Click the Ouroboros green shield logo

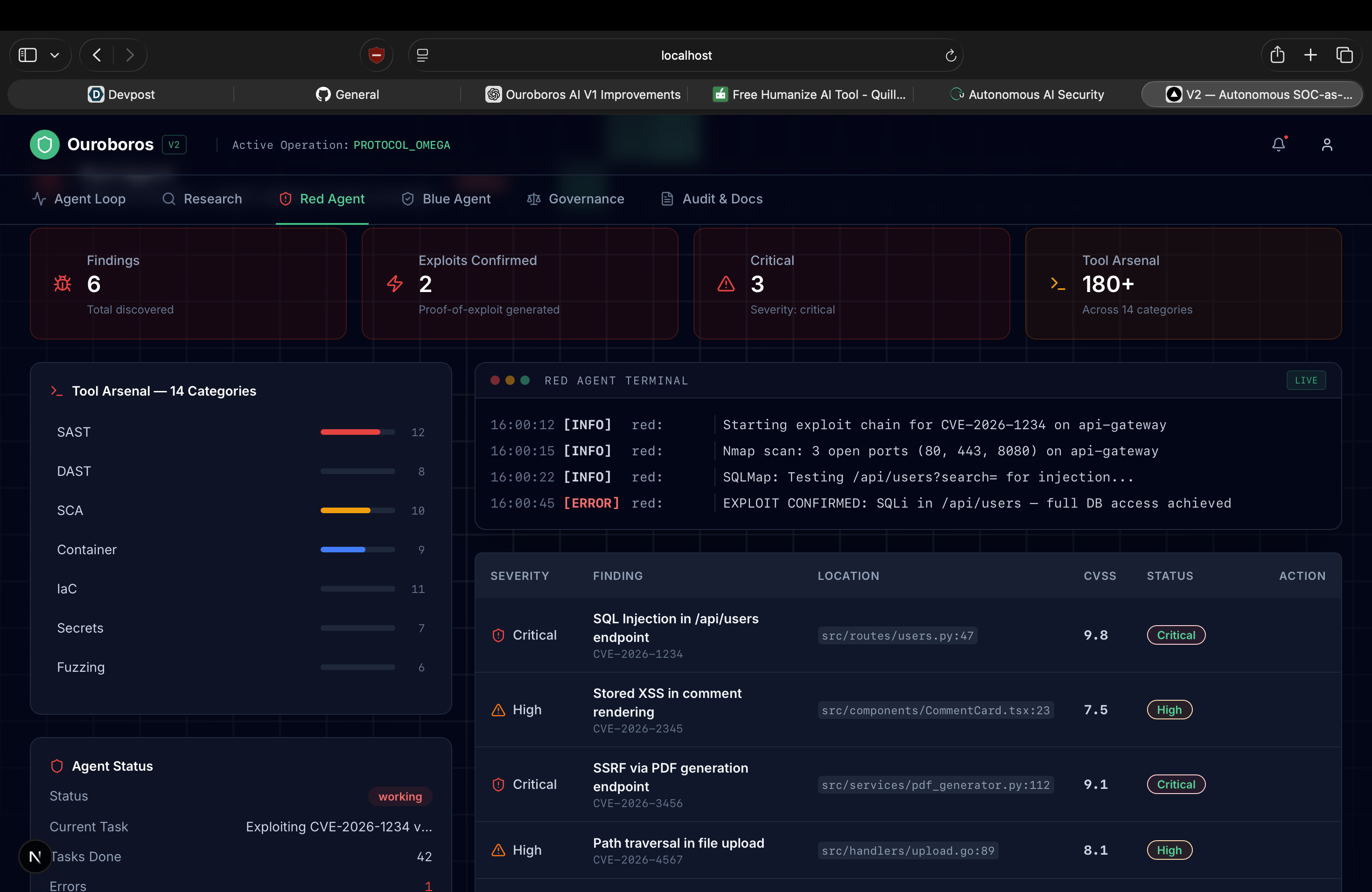tap(45, 145)
